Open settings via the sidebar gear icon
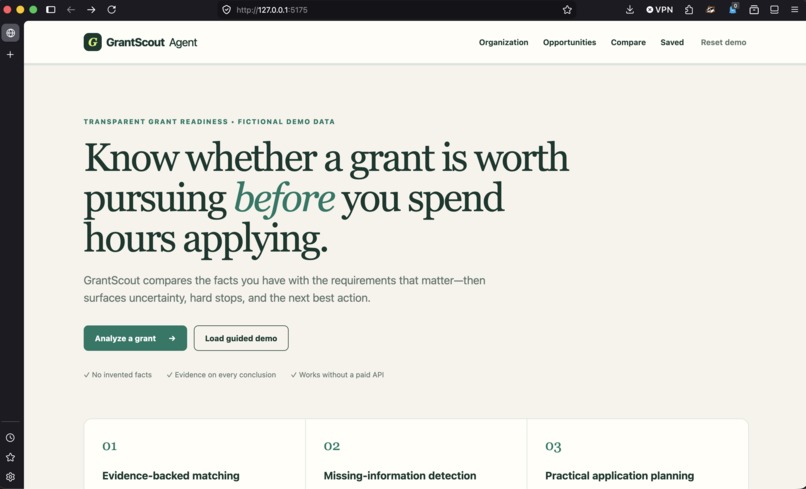 (x=10, y=477)
